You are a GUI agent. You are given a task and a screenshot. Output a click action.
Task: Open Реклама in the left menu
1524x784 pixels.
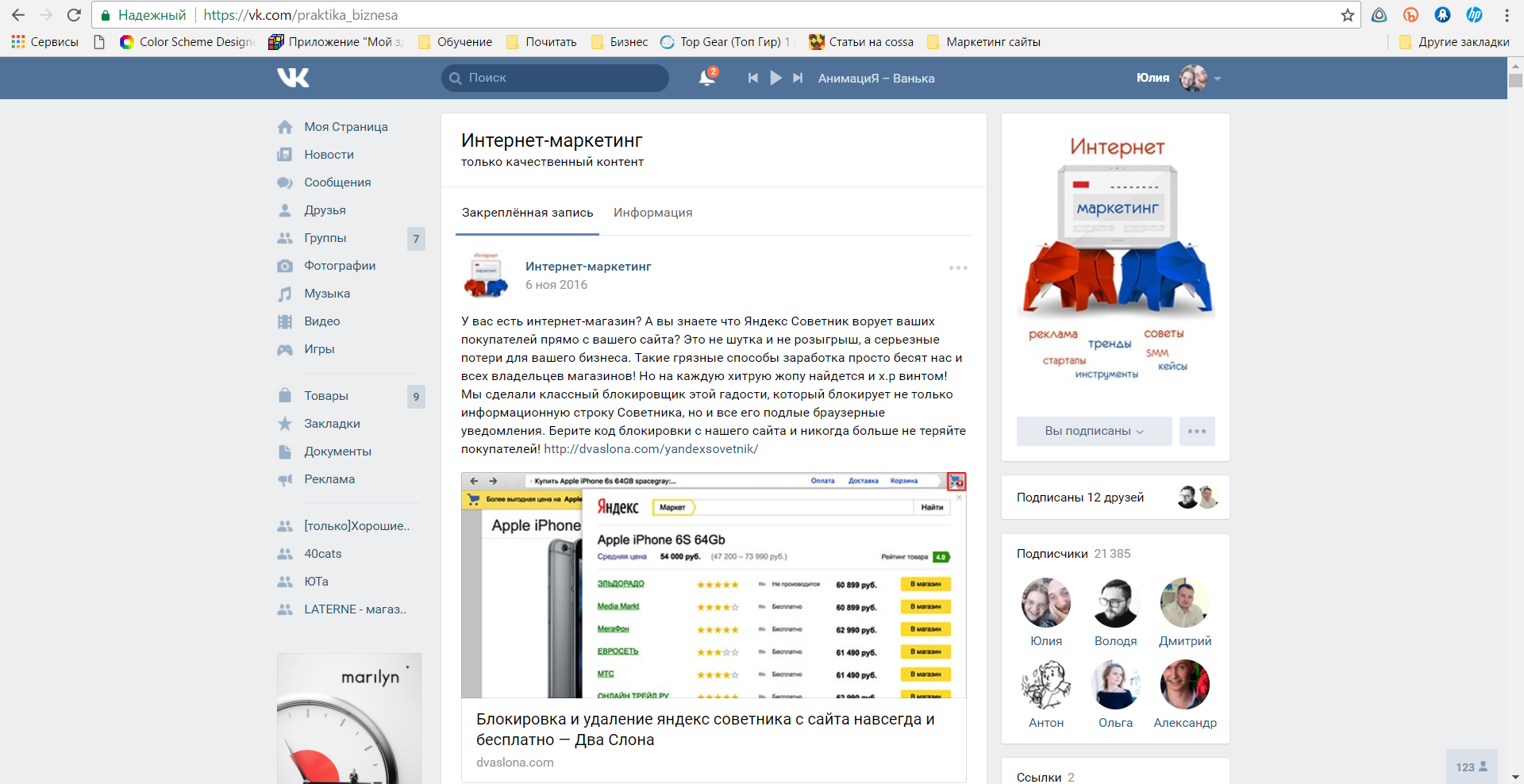click(x=329, y=479)
